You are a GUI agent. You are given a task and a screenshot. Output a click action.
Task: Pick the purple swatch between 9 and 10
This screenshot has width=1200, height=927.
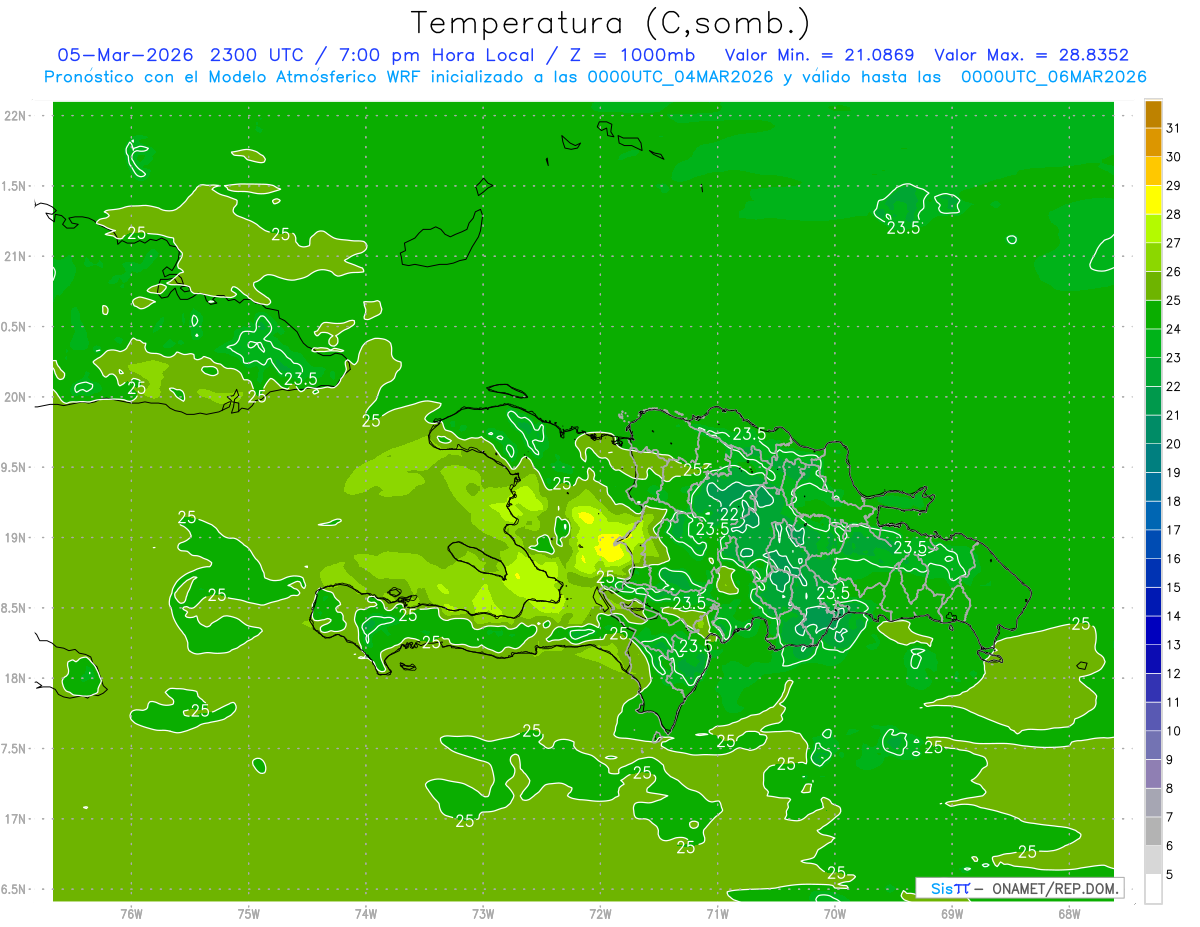point(1153,745)
